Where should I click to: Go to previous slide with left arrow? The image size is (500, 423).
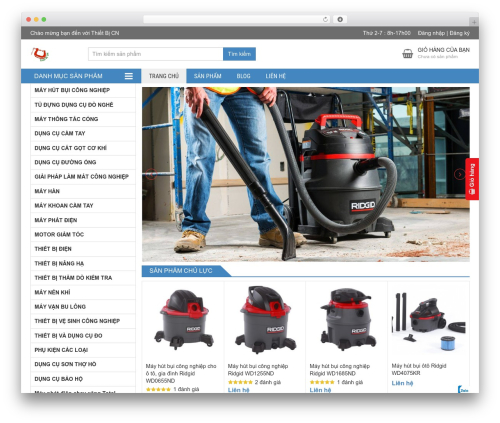click(x=151, y=174)
